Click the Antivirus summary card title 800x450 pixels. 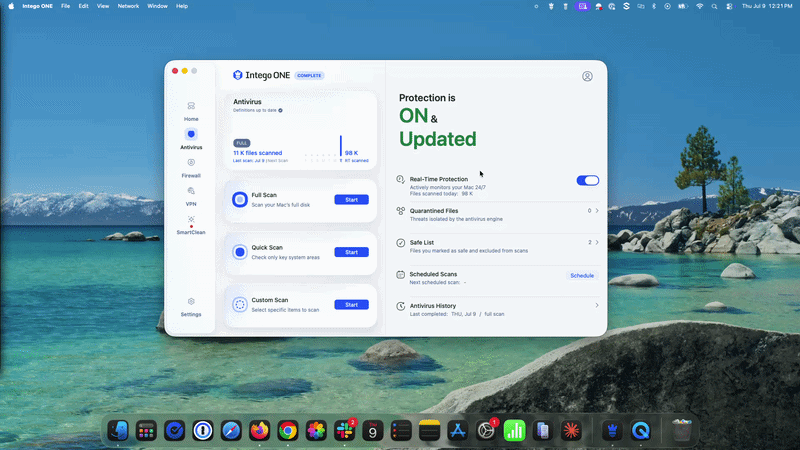click(247, 102)
